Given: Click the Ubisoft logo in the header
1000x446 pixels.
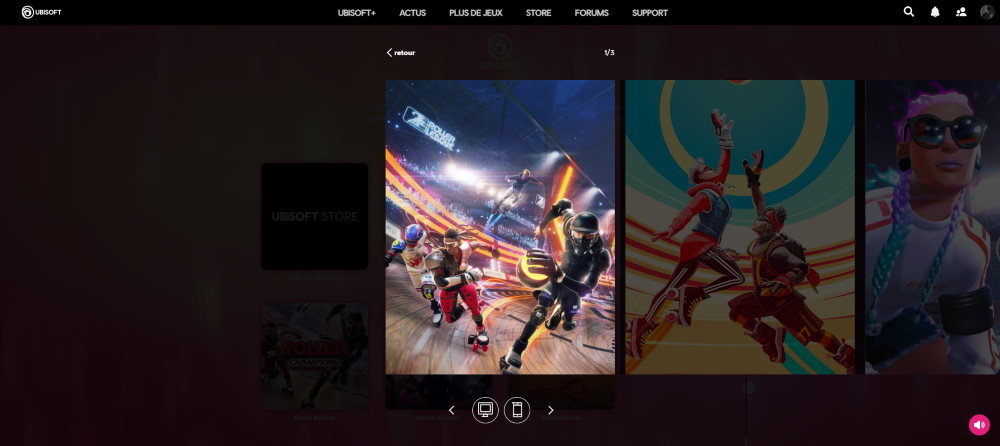Looking at the screenshot, I should click(x=41, y=12).
